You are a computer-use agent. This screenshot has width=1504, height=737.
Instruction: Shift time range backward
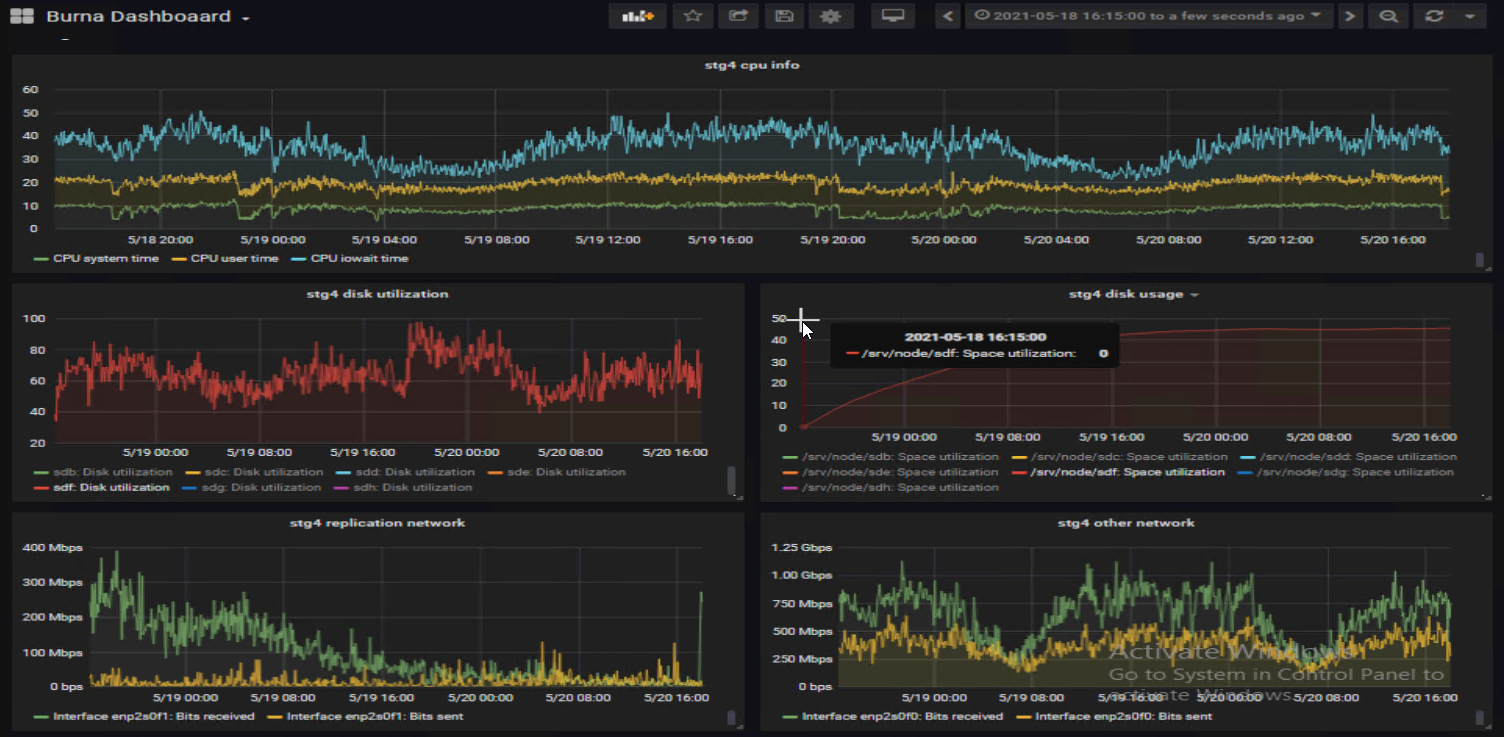tap(948, 16)
